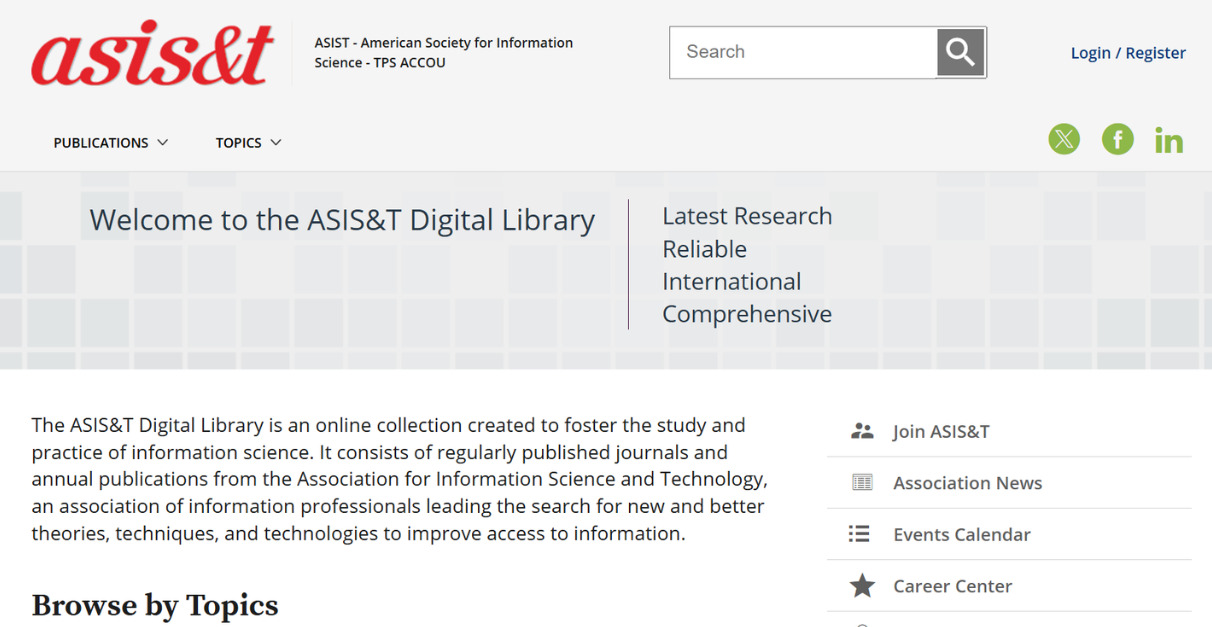The width and height of the screenshot is (1212, 627).
Task: Click the newspaper icon beside Association News
Action: [x=861, y=483]
